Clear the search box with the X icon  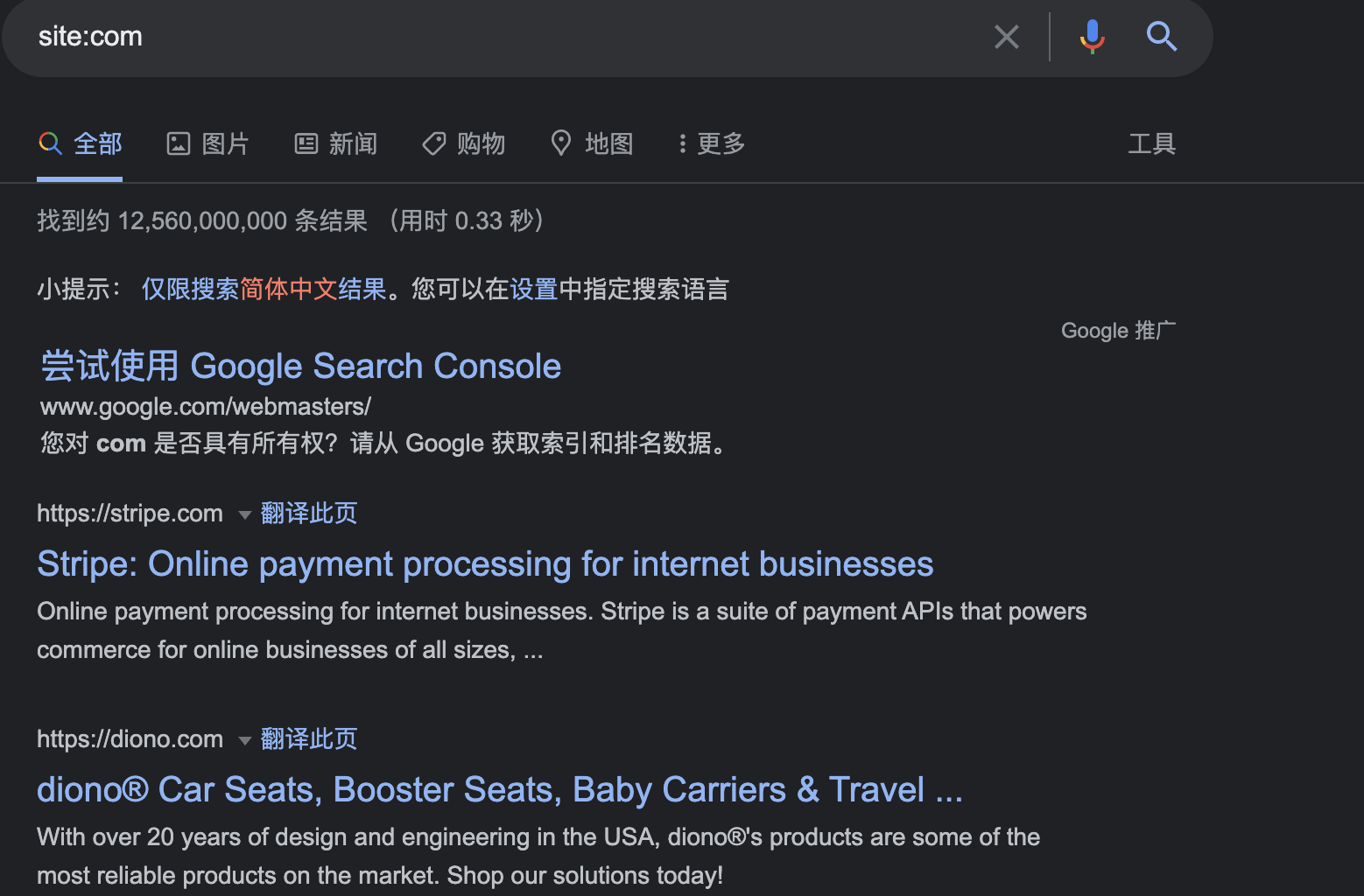pos(1007,37)
